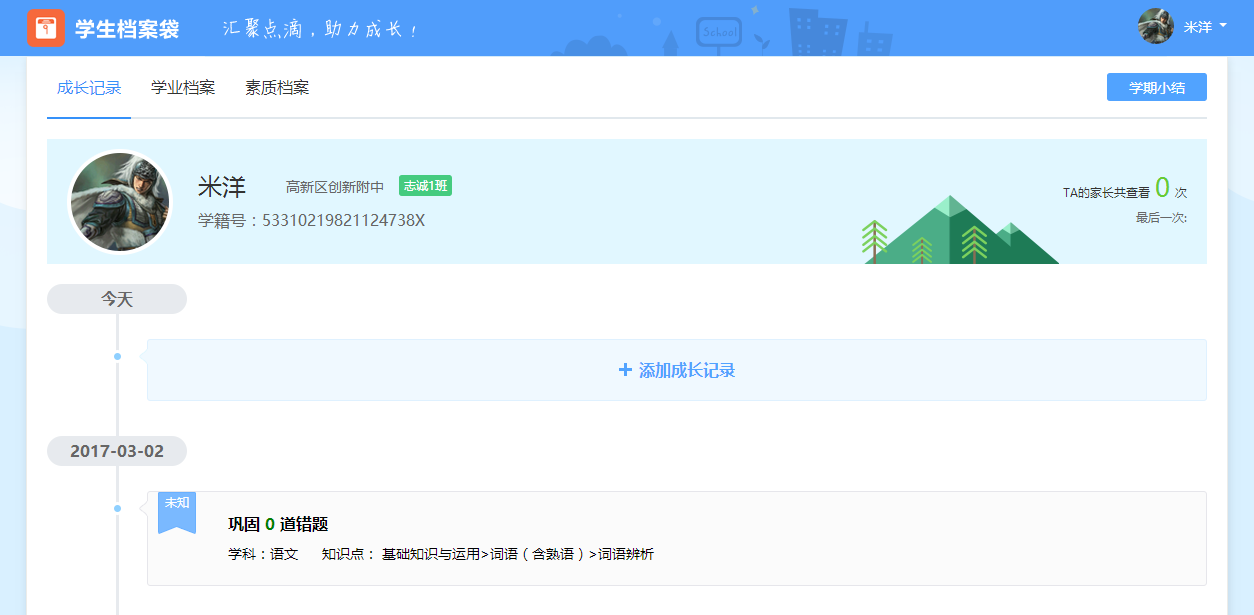
Task: Click the 今天 timeline date label
Action: [117, 299]
